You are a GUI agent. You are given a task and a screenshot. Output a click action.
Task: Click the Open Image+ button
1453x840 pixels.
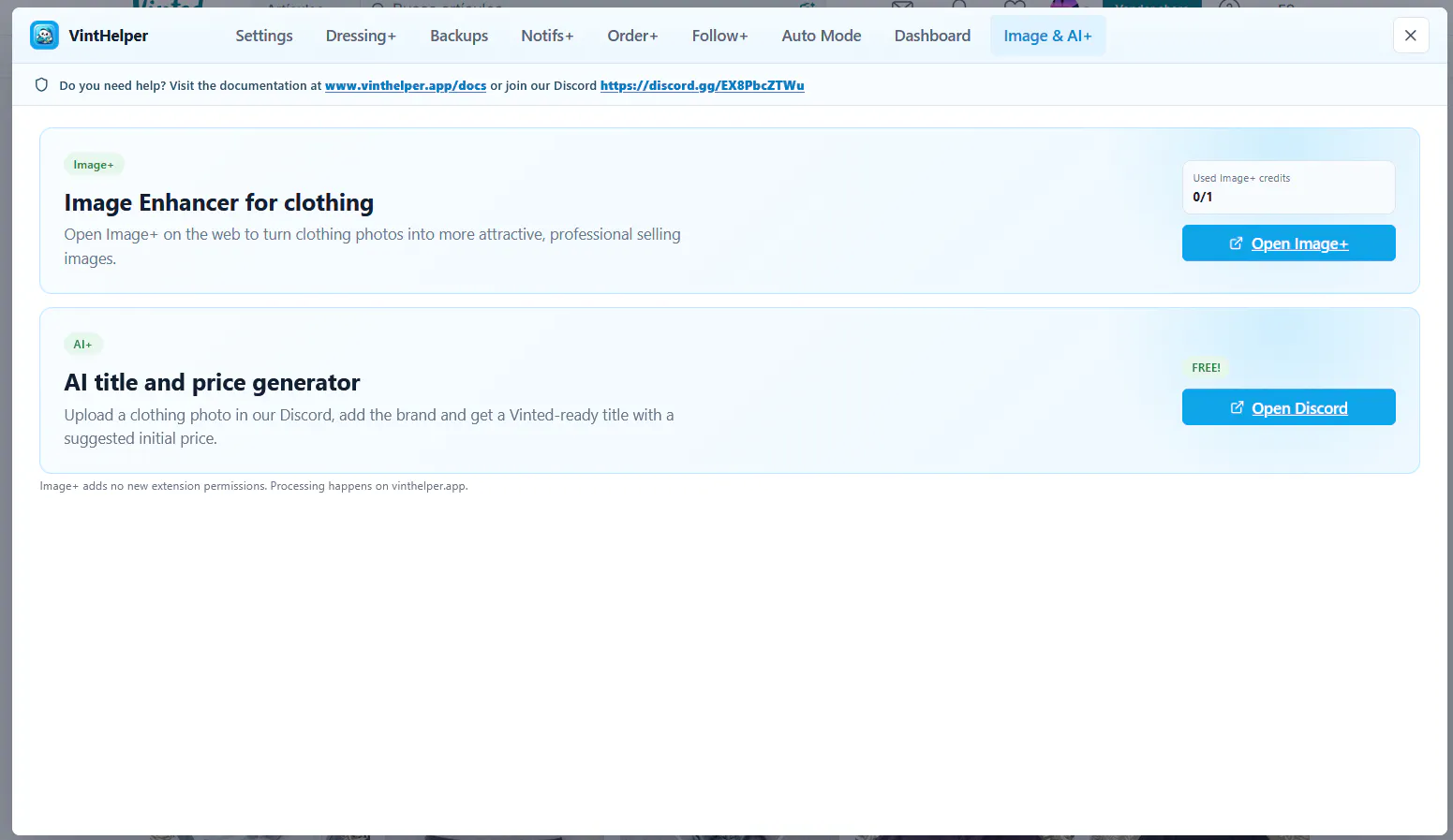point(1288,243)
